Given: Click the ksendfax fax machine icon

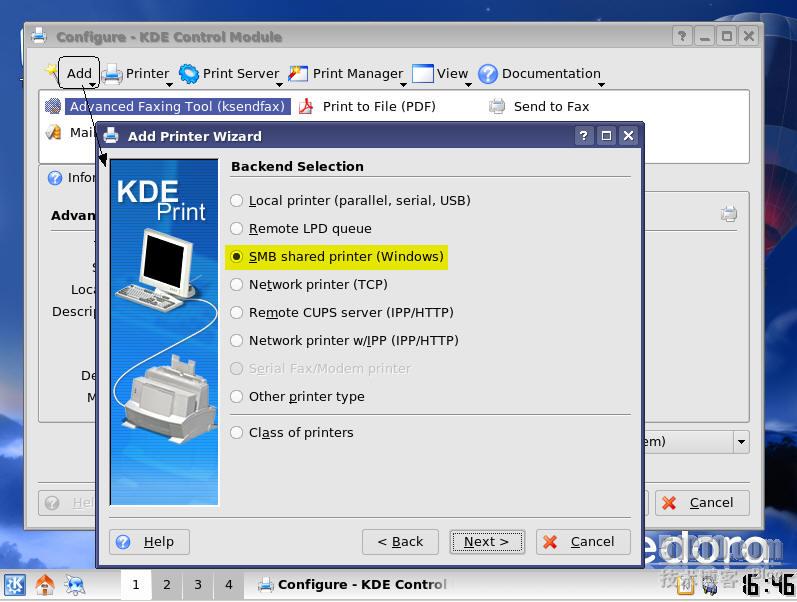Looking at the screenshot, I should point(53,107).
